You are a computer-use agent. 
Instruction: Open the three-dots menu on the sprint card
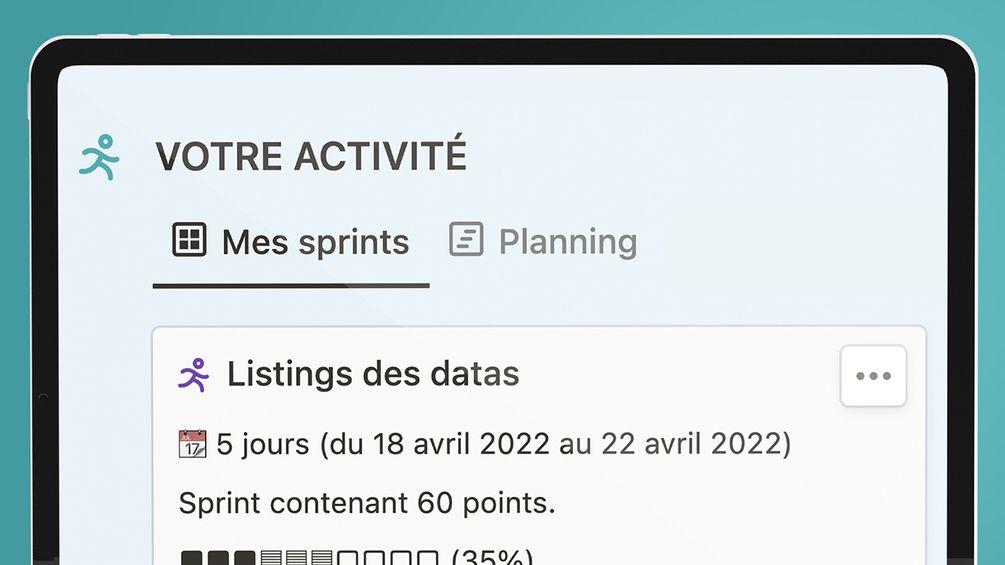873,376
